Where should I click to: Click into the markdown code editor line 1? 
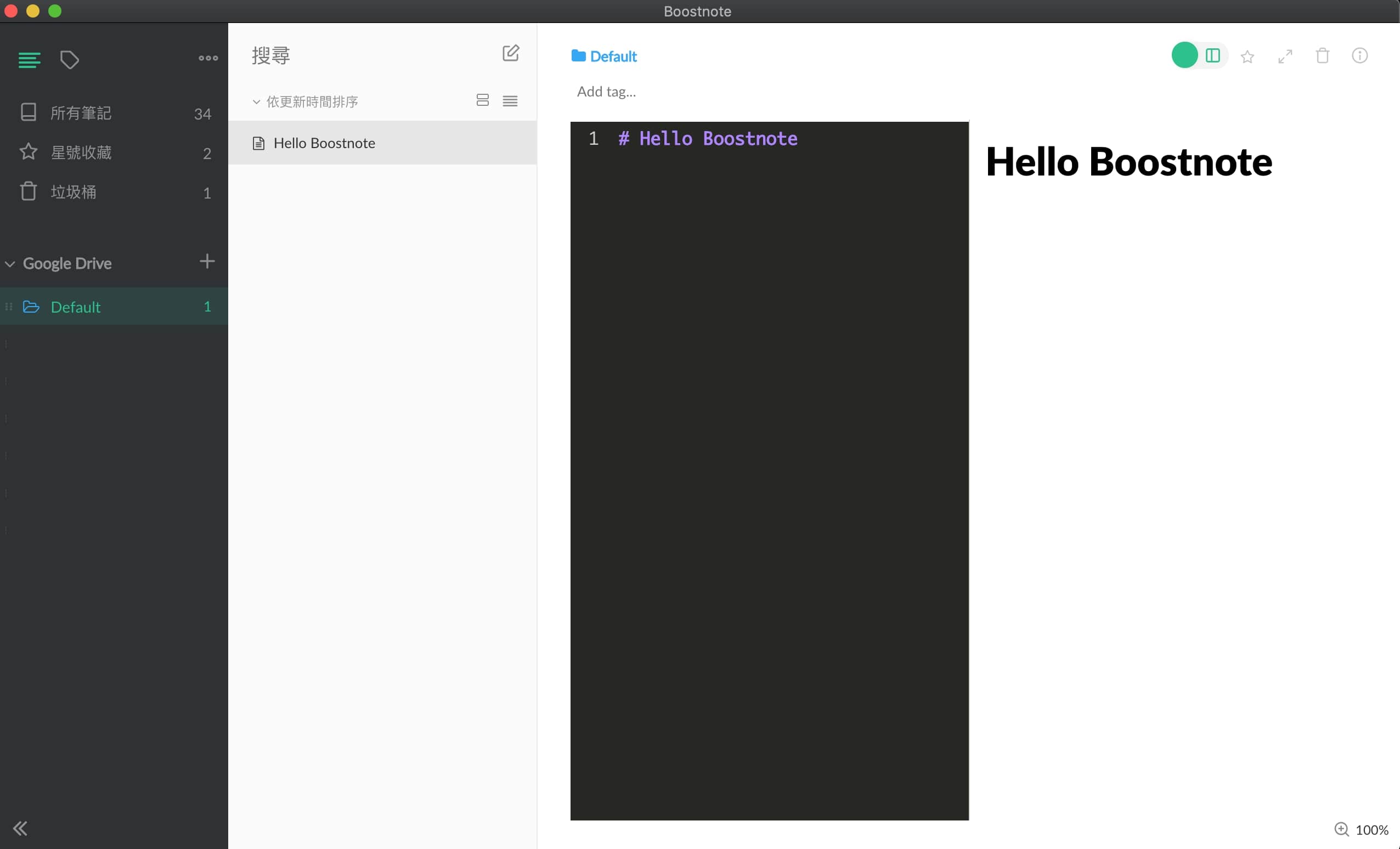[x=707, y=139]
